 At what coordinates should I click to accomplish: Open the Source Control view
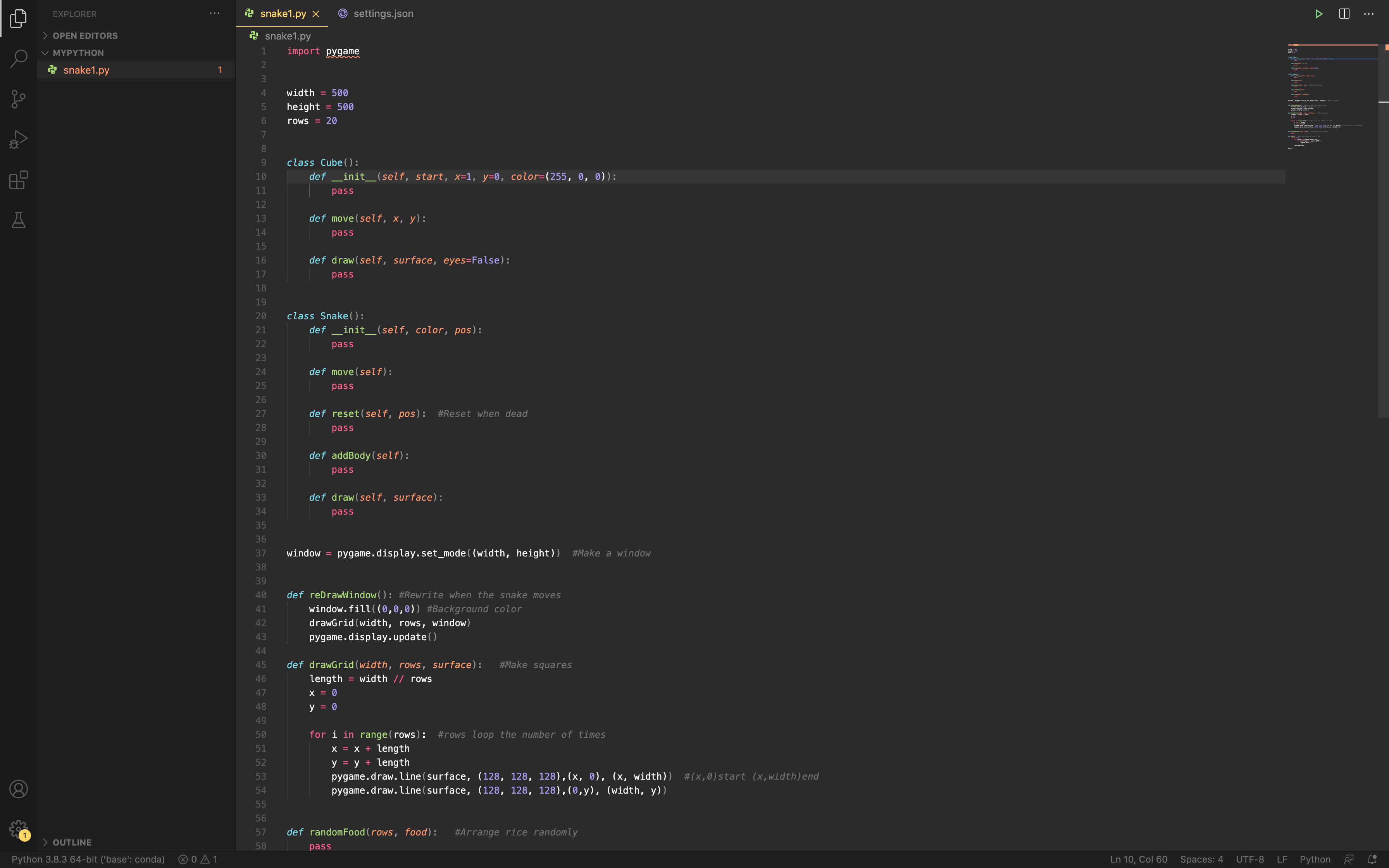click(x=18, y=99)
